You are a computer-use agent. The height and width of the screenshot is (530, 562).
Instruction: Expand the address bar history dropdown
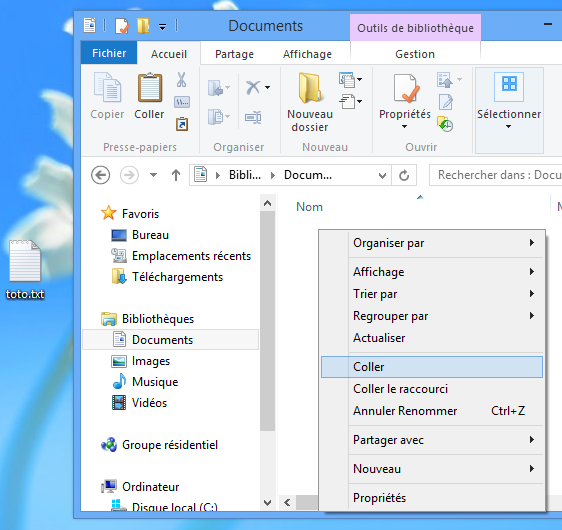(x=382, y=176)
